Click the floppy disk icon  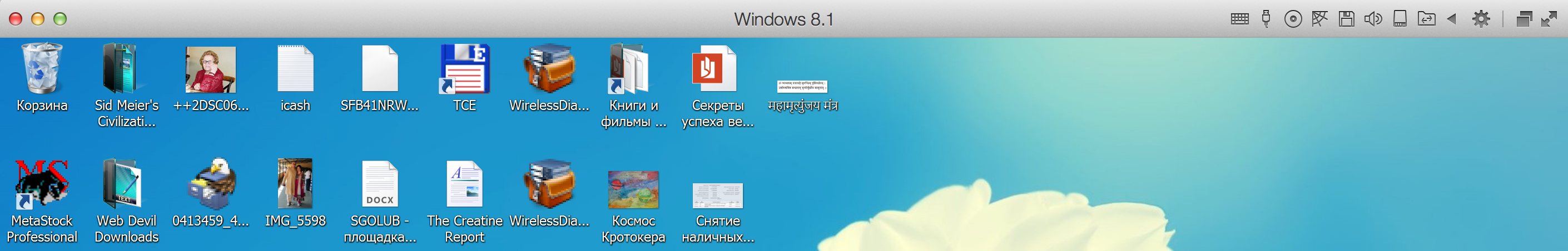pos(1347,19)
